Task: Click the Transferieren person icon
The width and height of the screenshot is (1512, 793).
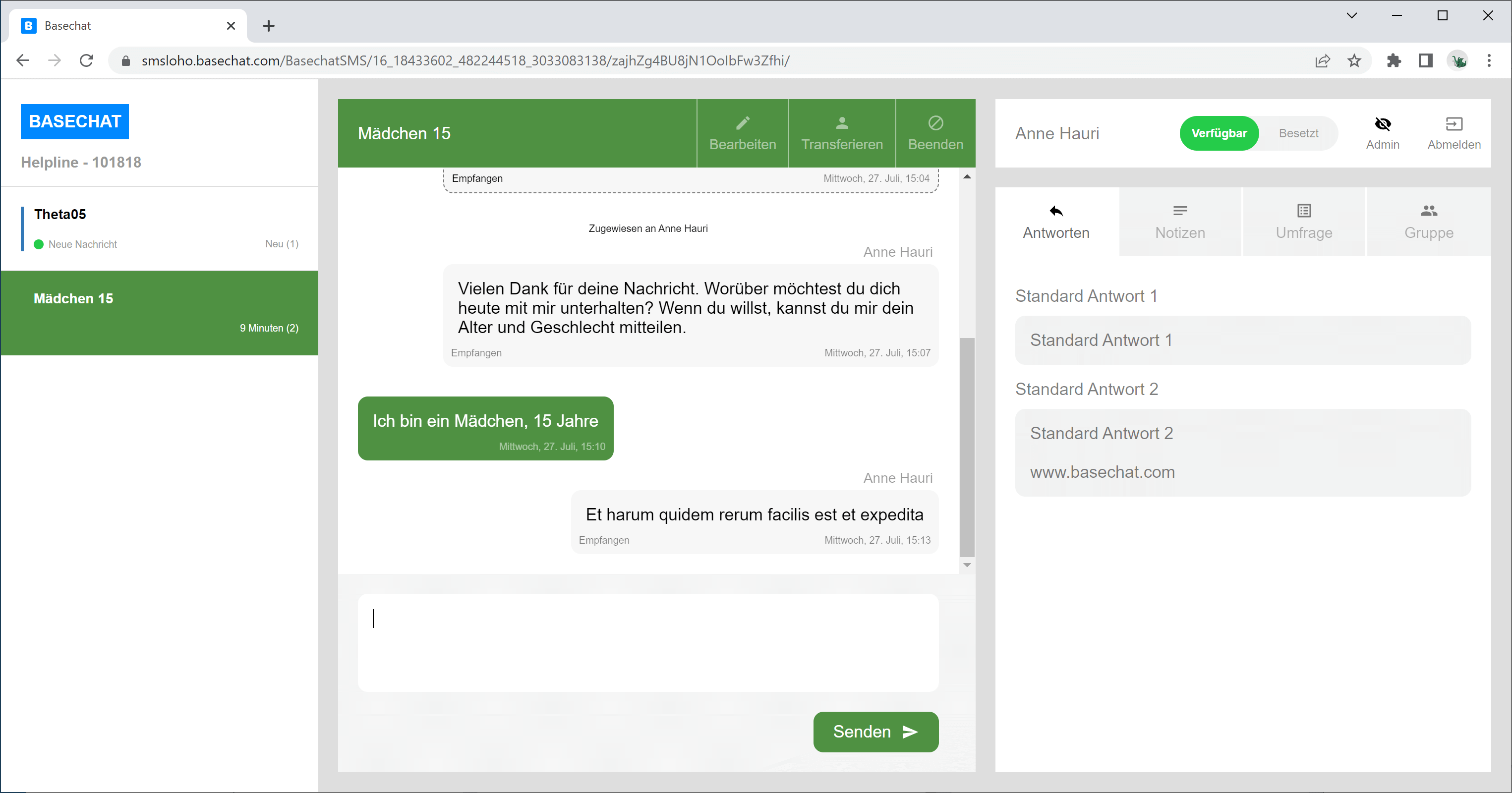Action: click(x=842, y=123)
